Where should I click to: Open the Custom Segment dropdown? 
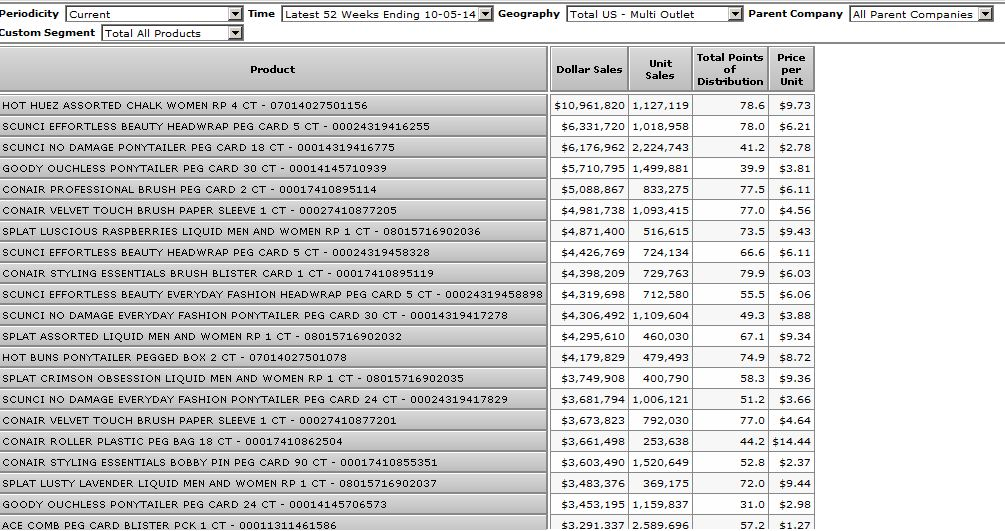coord(172,33)
